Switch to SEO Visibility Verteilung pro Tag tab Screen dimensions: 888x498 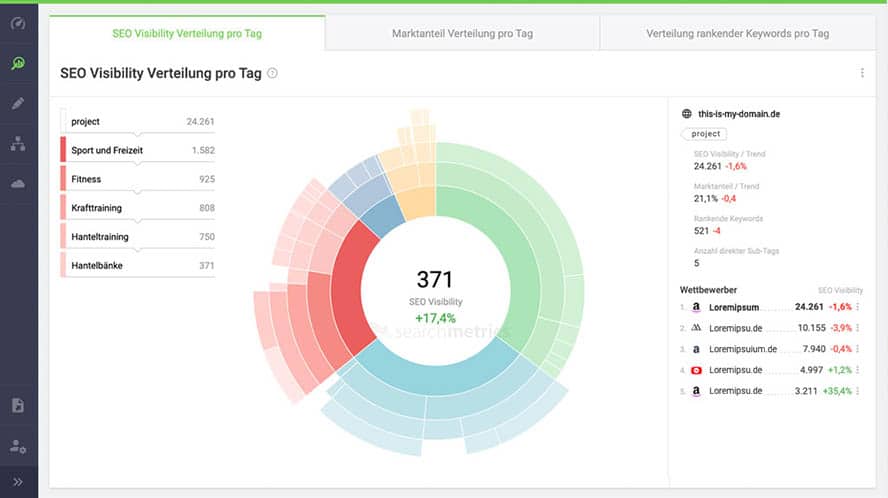click(187, 33)
